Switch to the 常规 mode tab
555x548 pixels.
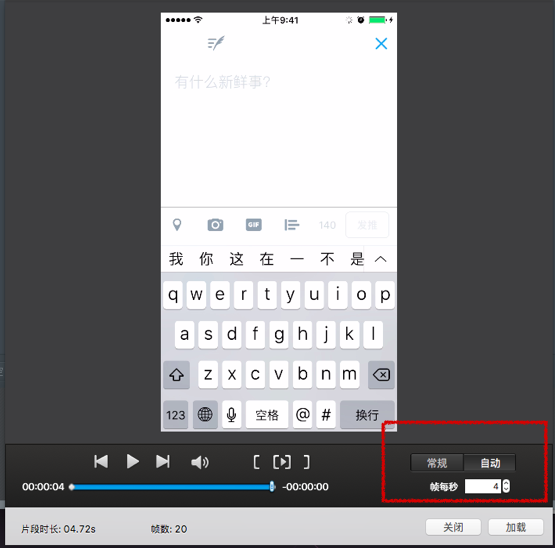coord(437,463)
